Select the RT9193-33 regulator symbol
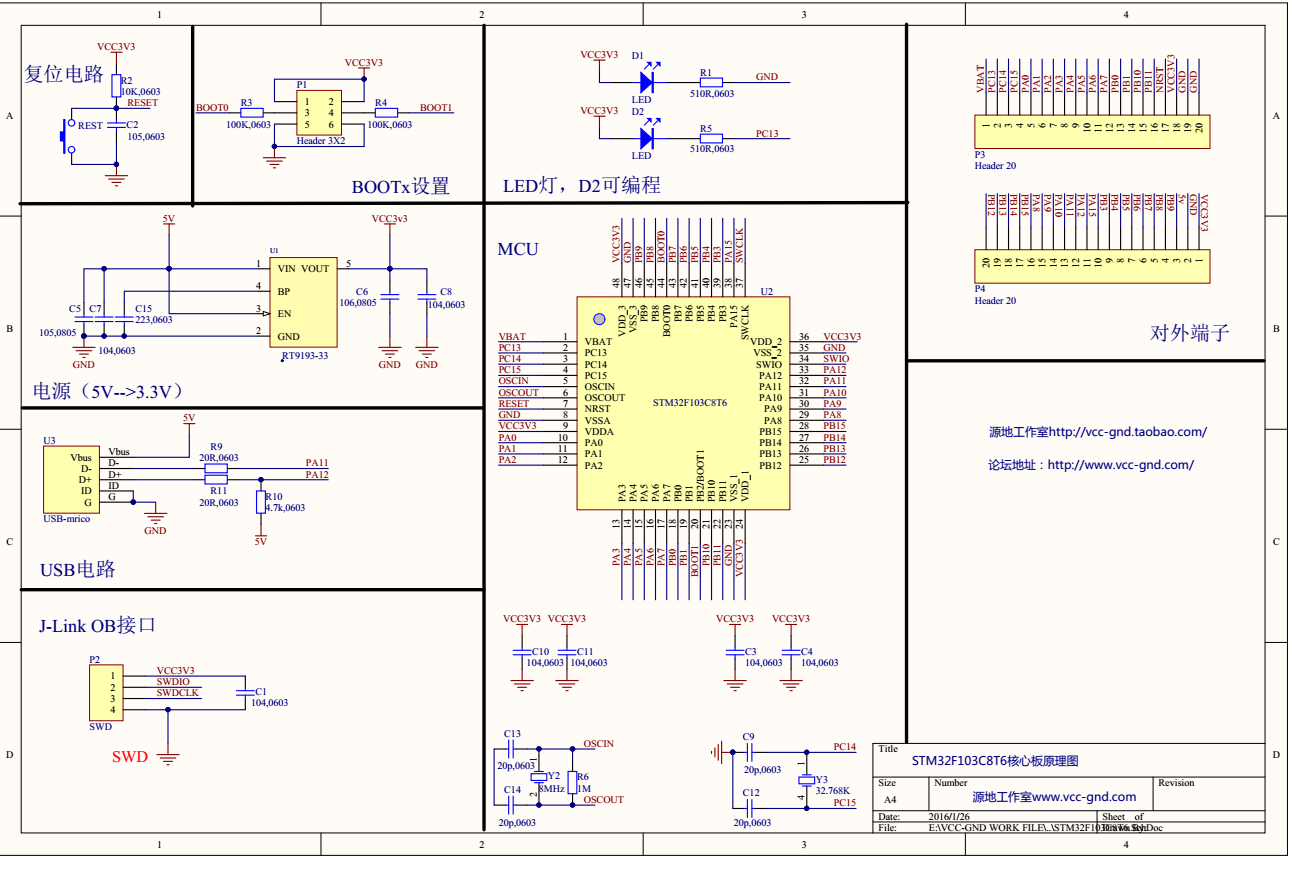The width and height of the screenshot is (1292, 888). pyautogui.click(x=303, y=300)
